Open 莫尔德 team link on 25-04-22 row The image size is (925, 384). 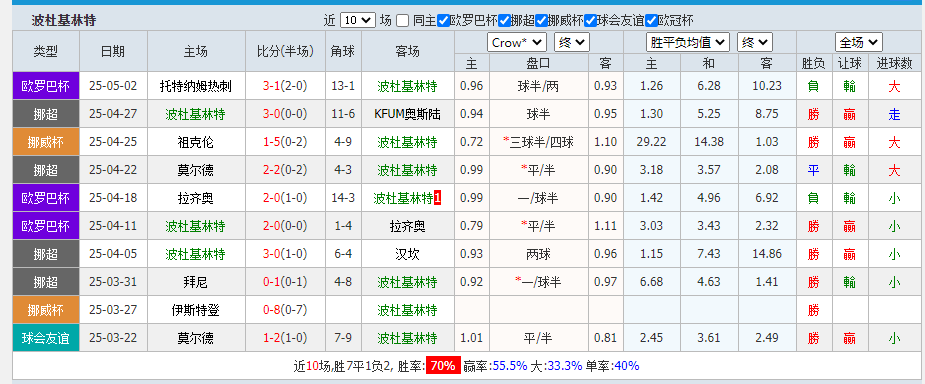pos(195,170)
